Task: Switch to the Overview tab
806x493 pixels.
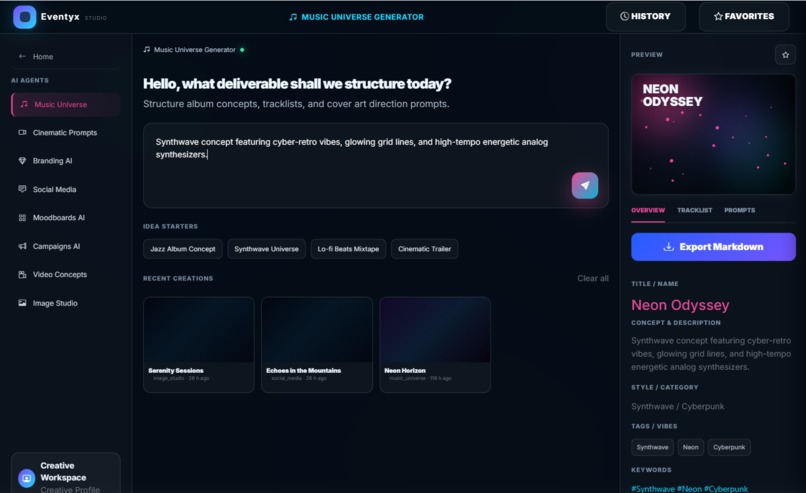Action: [648, 210]
